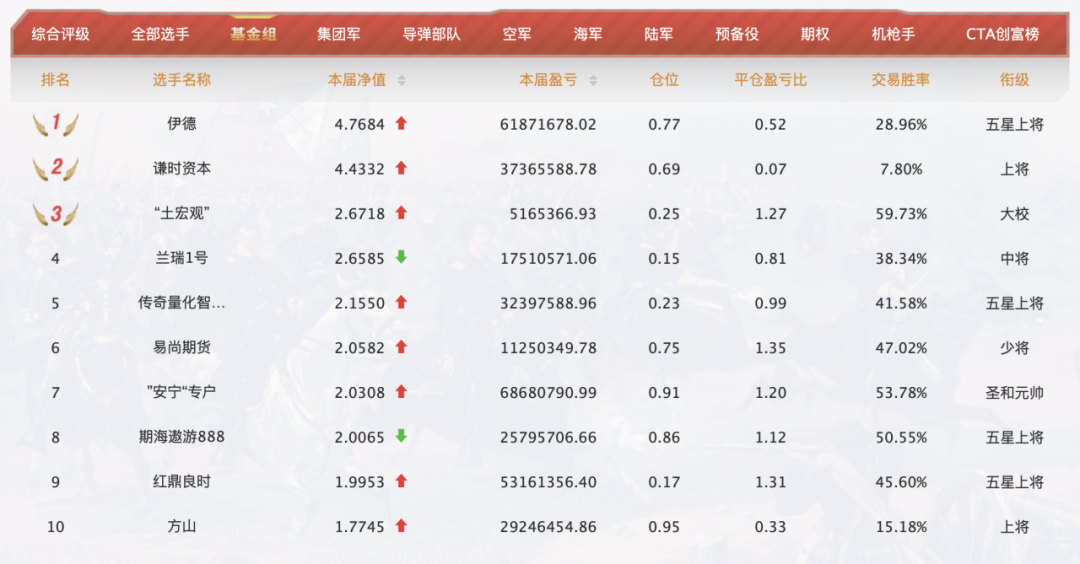Click profit-loss ratio 1.35
This screenshot has width=1080, height=564.
[770, 348]
